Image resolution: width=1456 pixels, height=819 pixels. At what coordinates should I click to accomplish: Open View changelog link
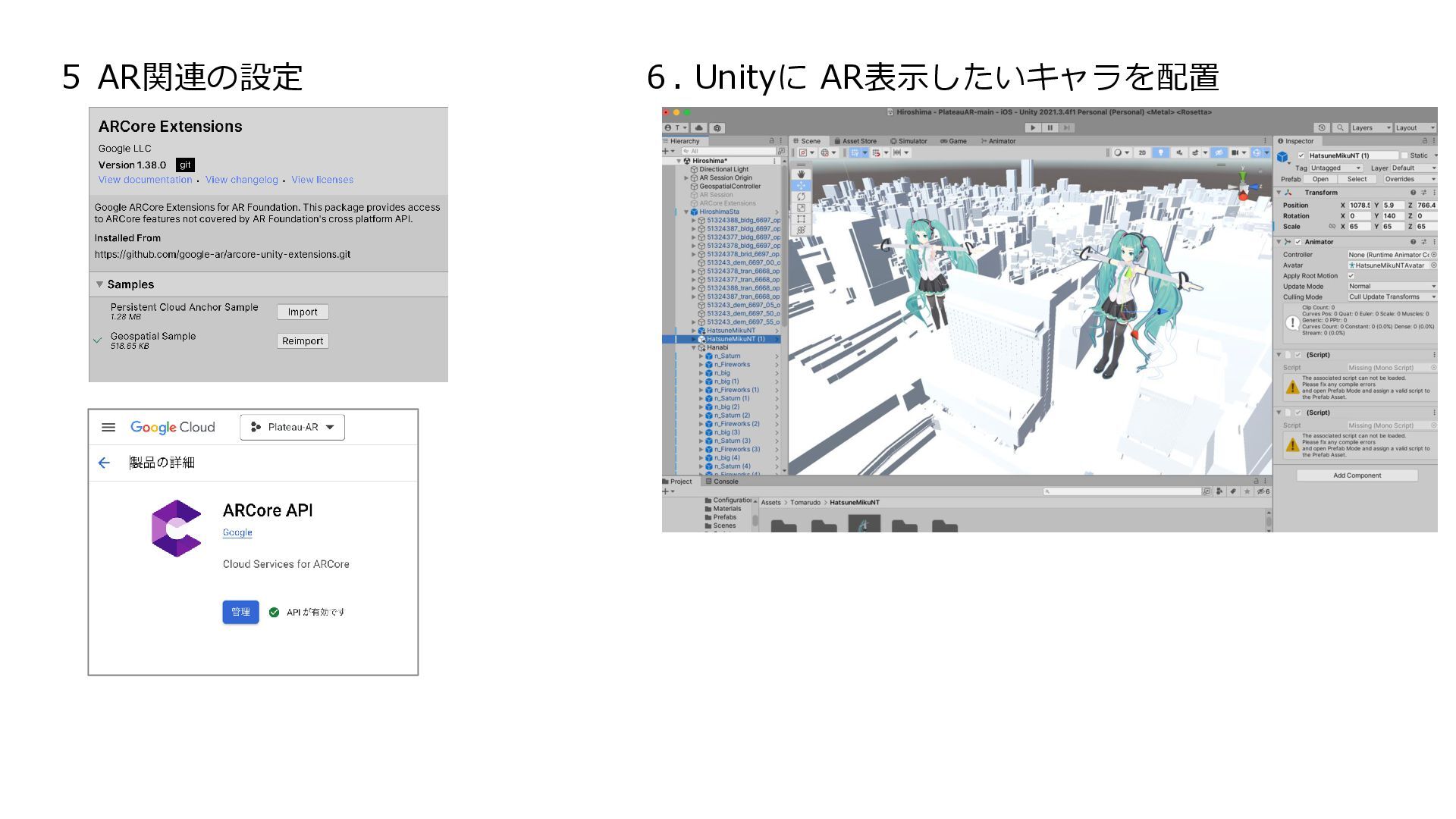[242, 180]
